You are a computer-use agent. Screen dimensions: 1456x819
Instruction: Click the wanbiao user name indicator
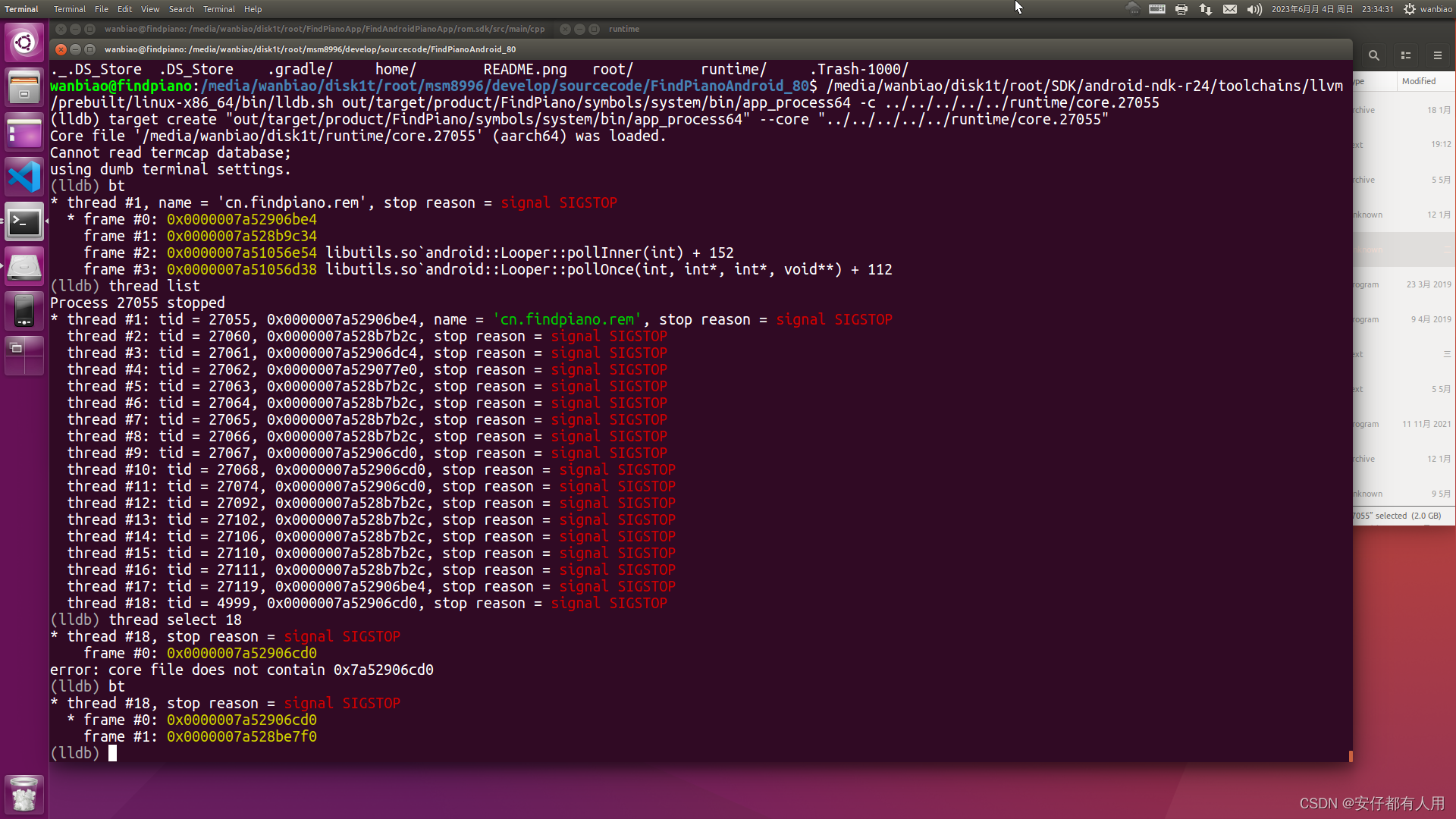click(1436, 9)
